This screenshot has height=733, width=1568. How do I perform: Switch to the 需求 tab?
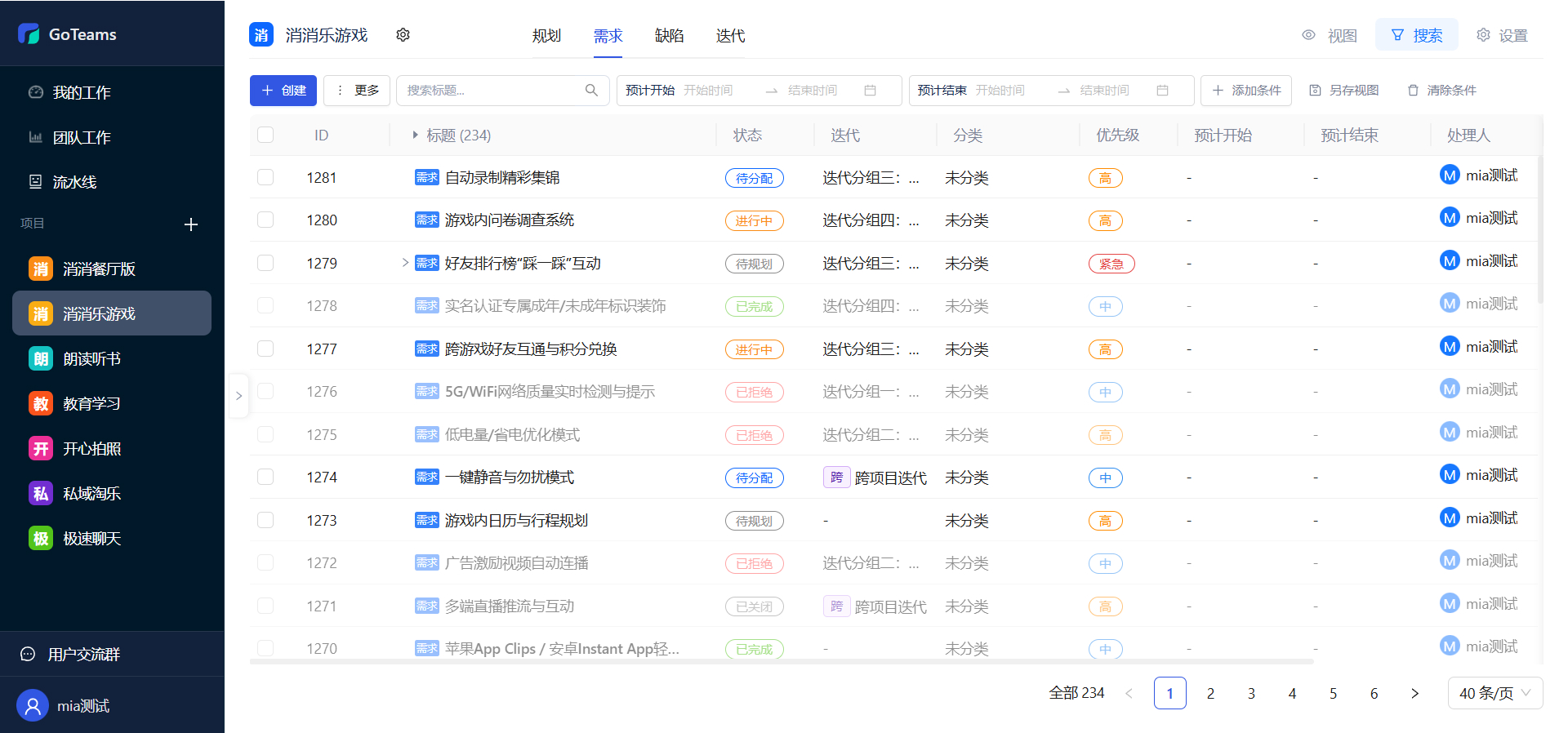608,36
